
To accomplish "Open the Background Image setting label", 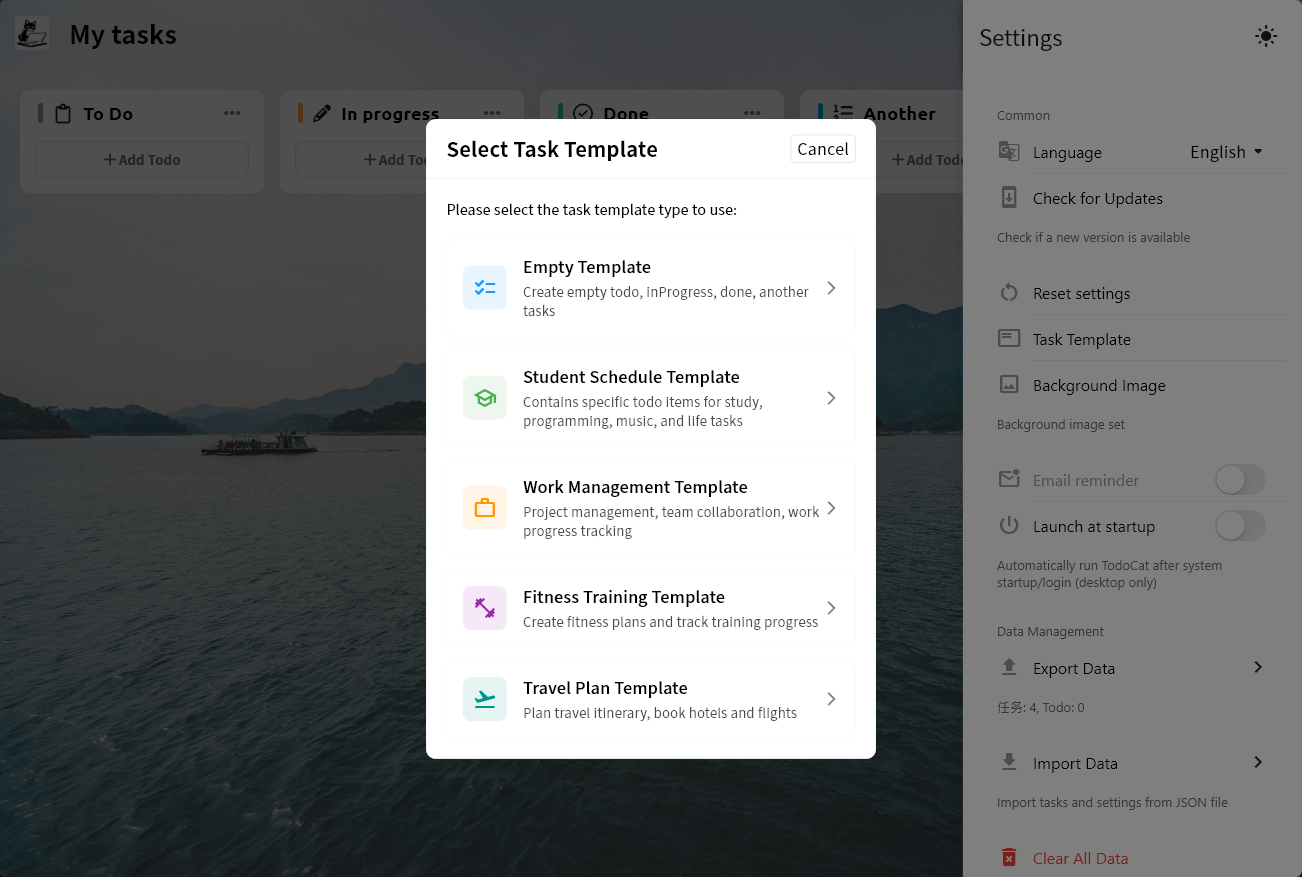I will [x=1099, y=385].
